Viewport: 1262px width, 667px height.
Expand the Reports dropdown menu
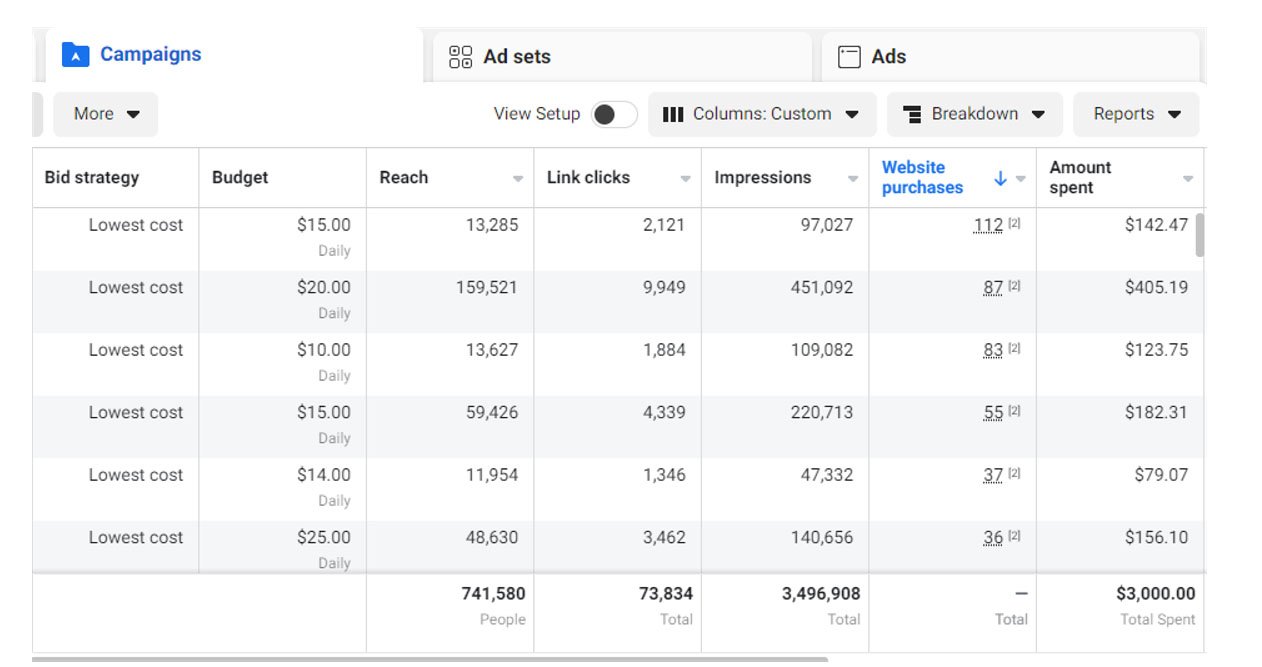(x=1136, y=114)
